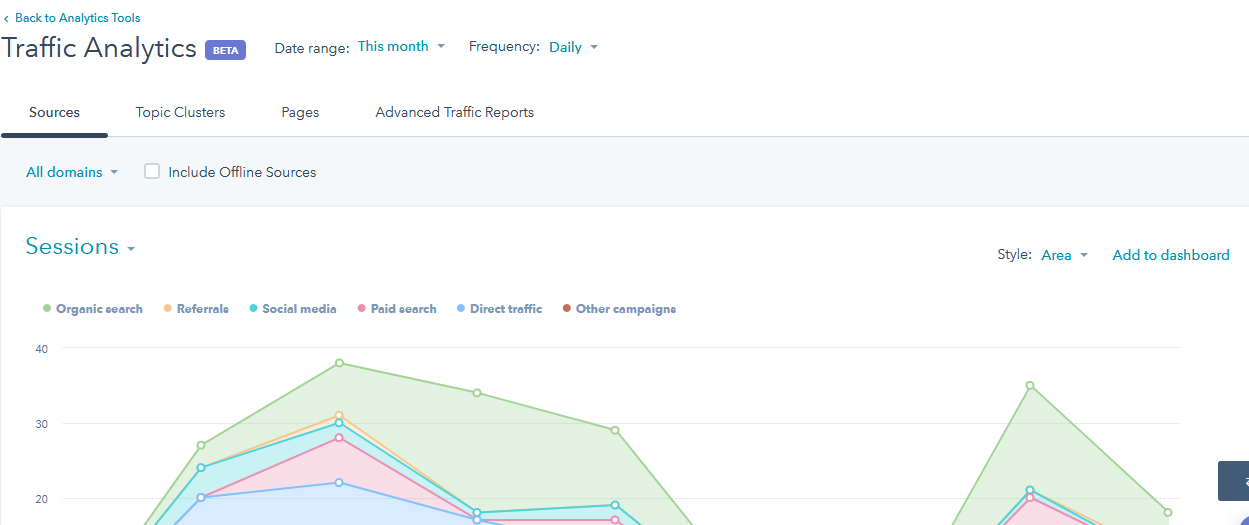Click the BETA badge next to title

click(x=225, y=50)
